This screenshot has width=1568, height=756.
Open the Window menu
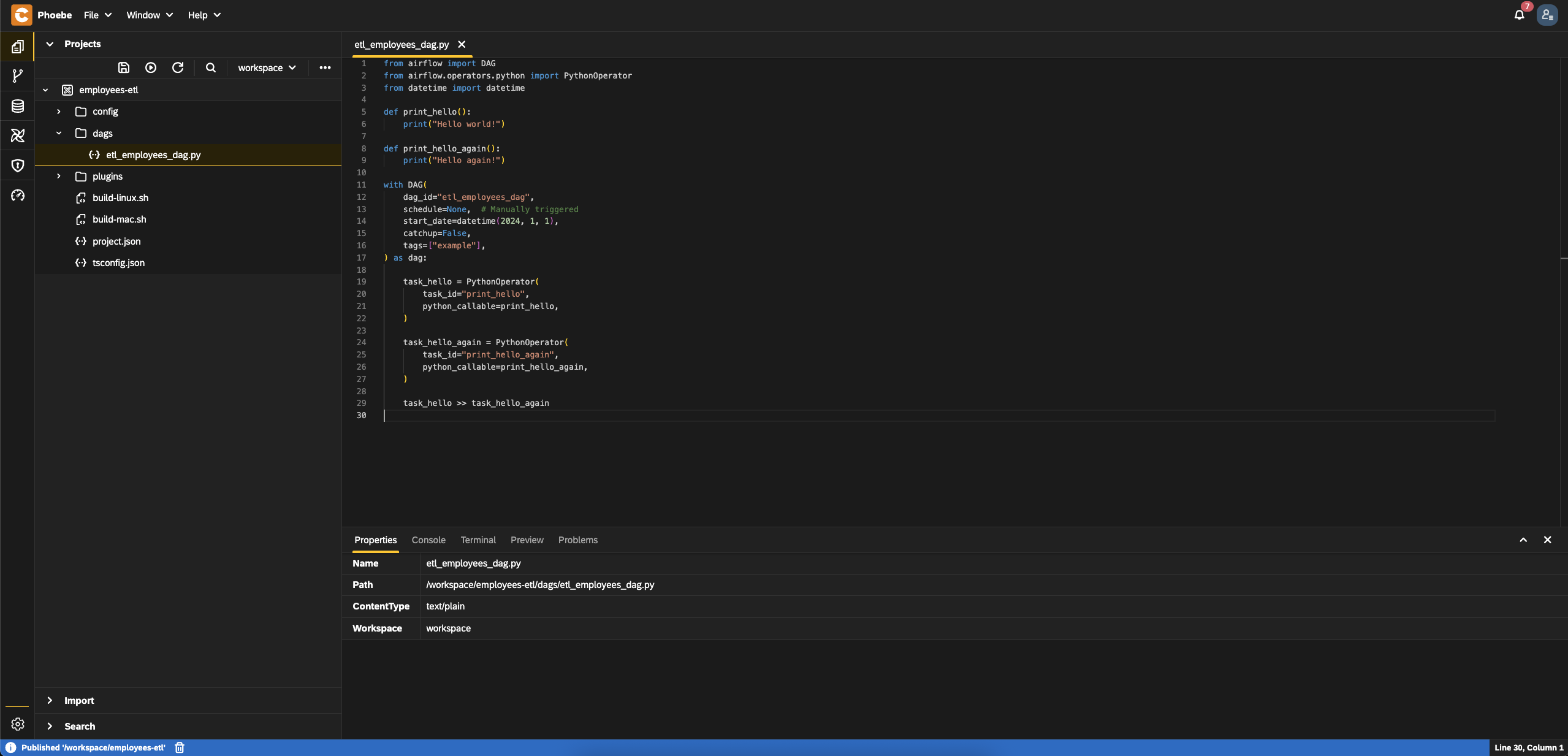150,15
